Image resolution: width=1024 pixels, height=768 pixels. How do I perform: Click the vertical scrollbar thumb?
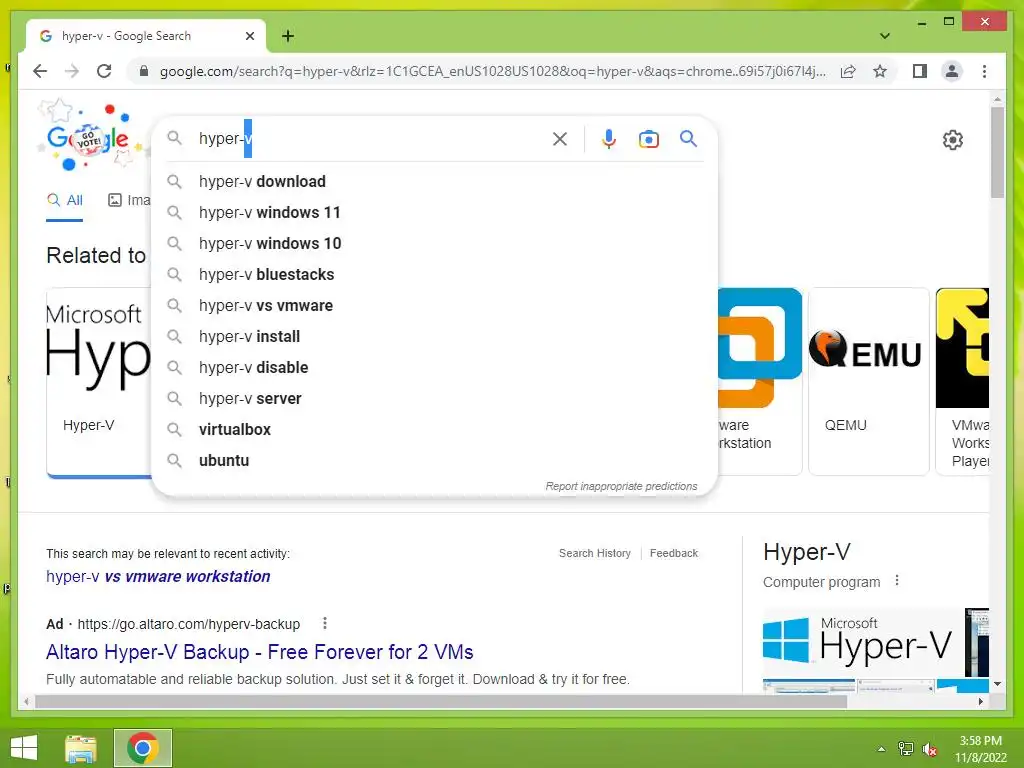coord(997,152)
